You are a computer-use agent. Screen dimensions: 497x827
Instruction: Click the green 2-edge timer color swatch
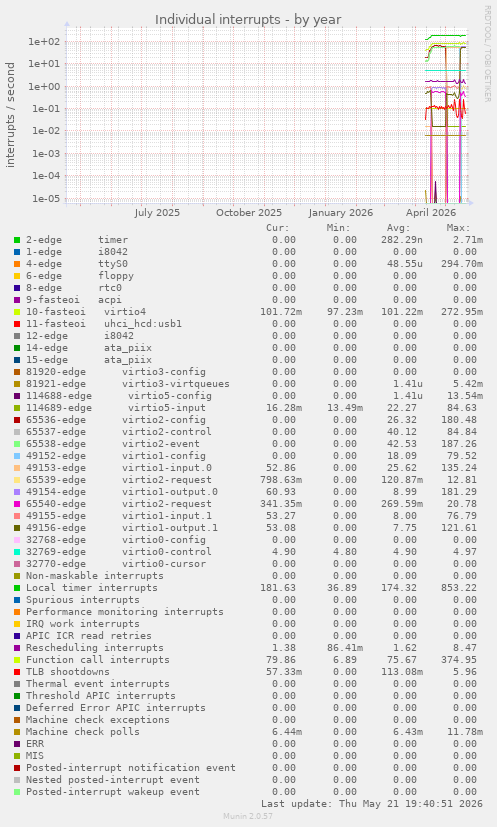tap(17, 240)
